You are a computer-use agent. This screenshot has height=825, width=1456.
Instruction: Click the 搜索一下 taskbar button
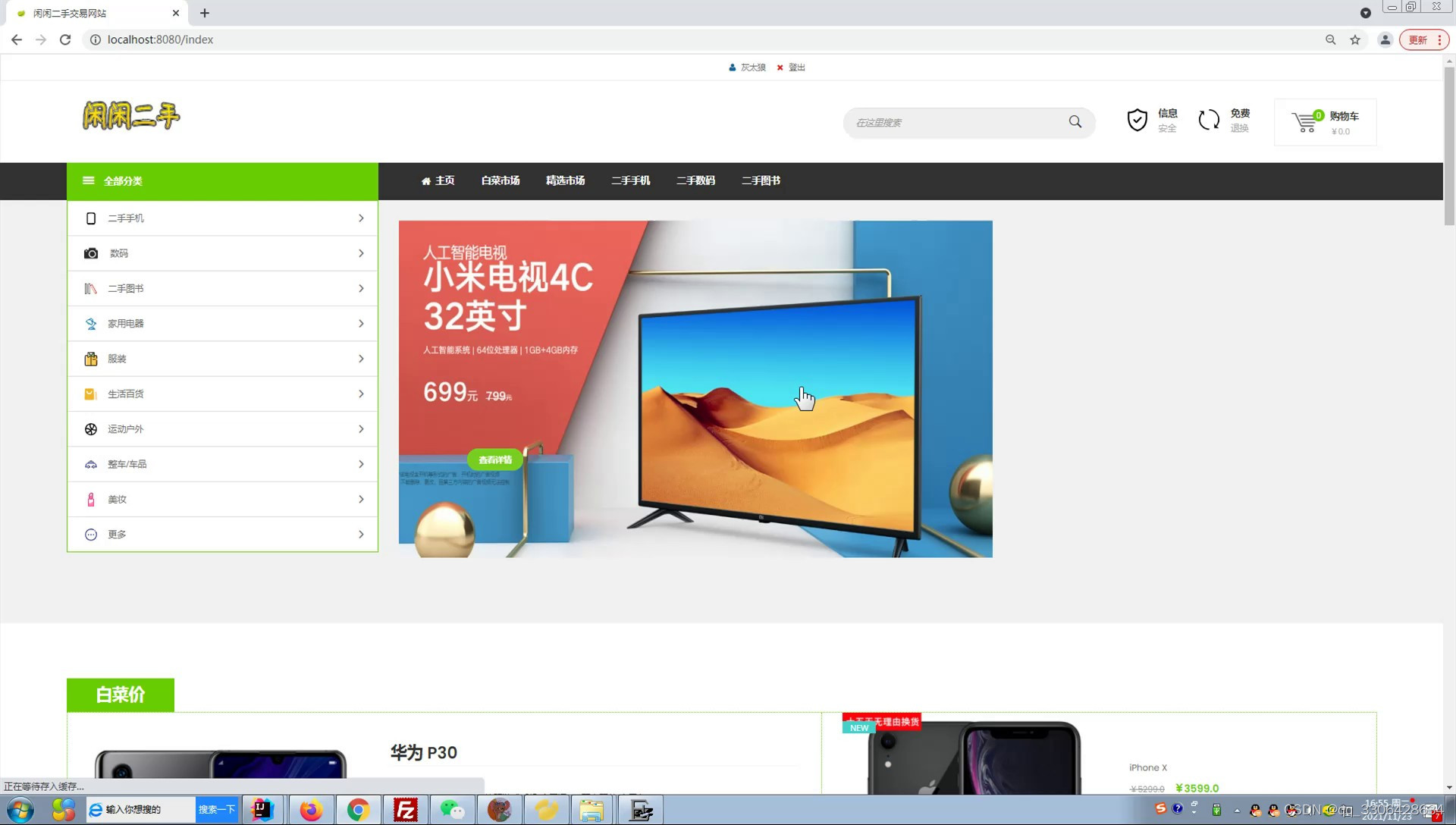tap(217, 810)
